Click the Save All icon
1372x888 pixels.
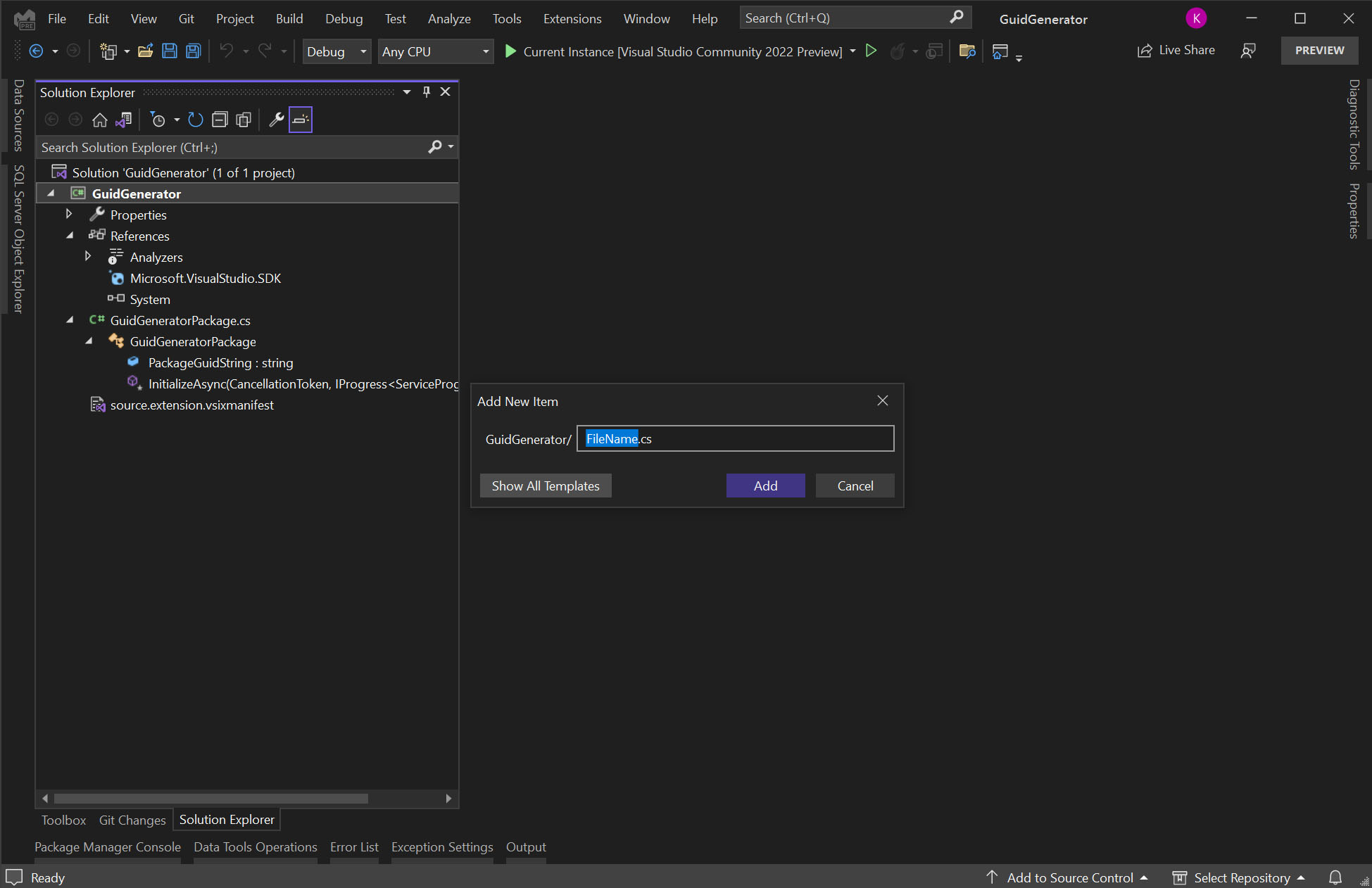coord(193,51)
